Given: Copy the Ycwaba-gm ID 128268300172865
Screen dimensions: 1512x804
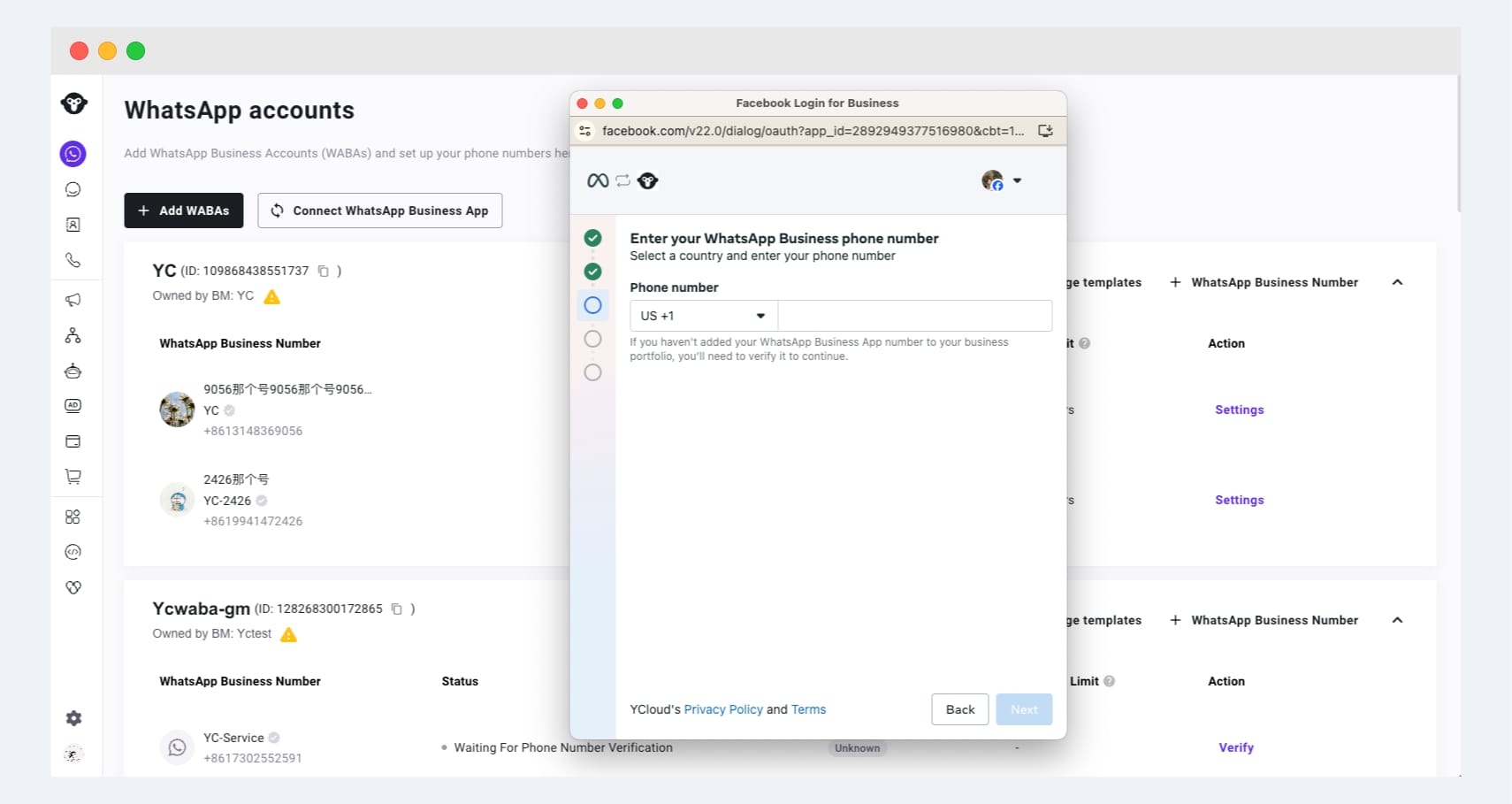Looking at the screenshot, I should coord(397,609).
